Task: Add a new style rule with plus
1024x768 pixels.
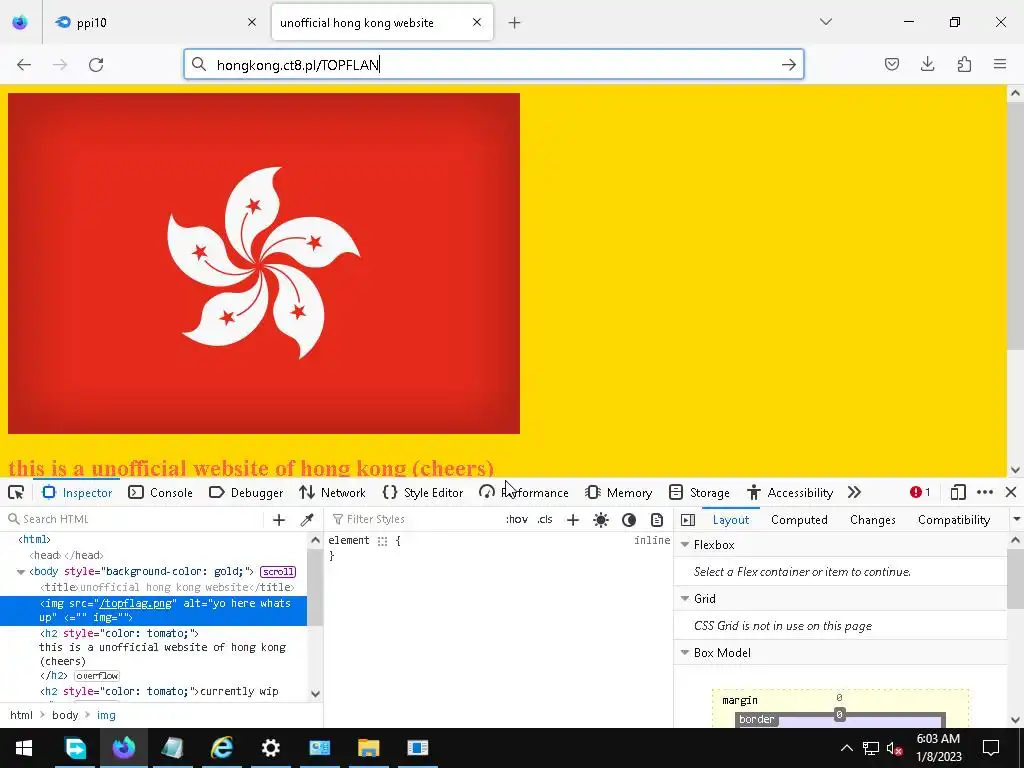Action: pyautogui.click(x=573, y=520)
